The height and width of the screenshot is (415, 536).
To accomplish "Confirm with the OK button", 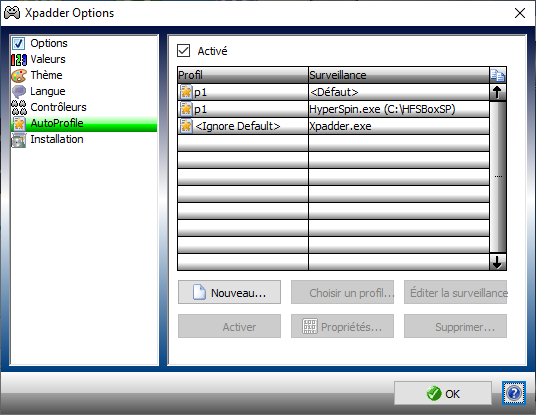I will point(443,393).
